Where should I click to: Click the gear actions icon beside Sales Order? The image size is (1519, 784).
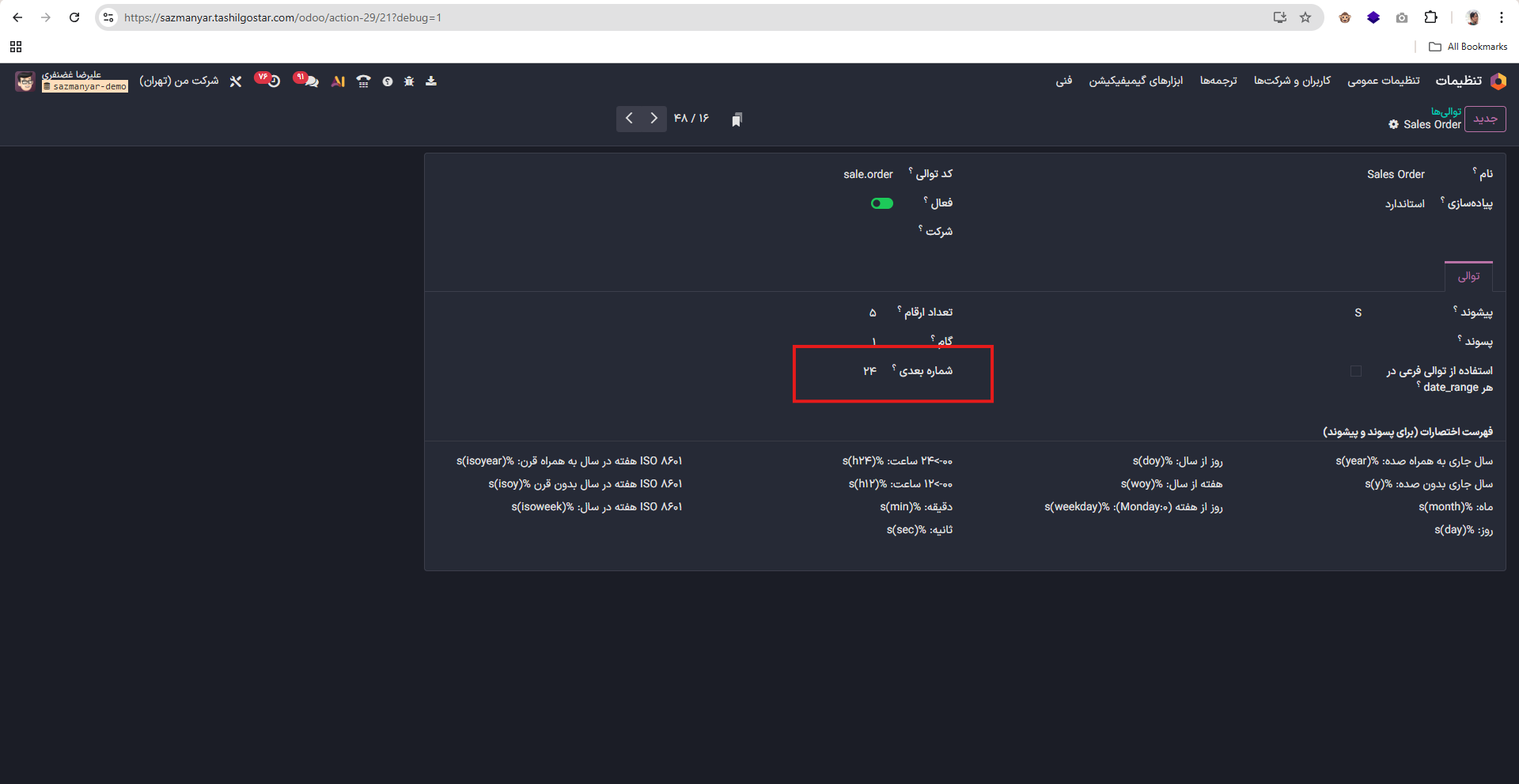point(1394,124)
